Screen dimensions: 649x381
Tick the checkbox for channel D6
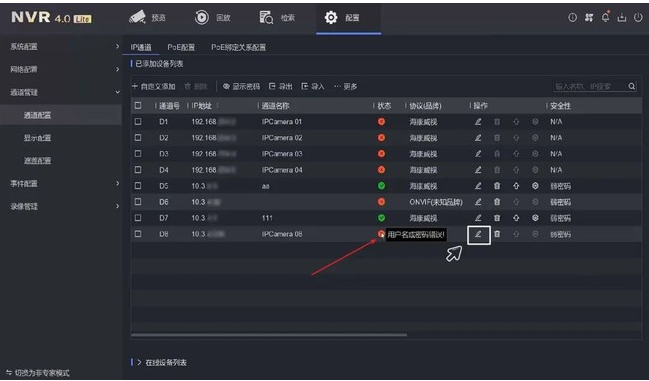pyautogui.click(x=138, y=202)
